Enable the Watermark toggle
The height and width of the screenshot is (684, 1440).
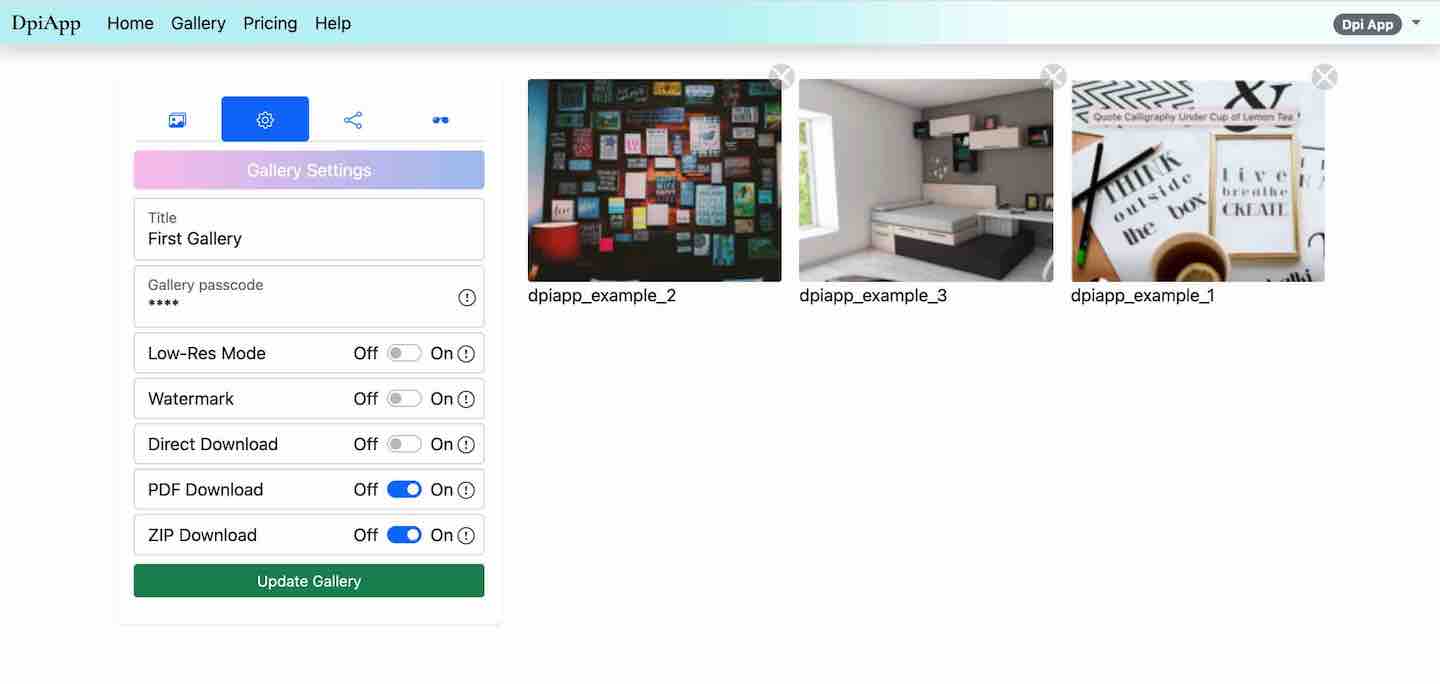click(x=404, y=399)
